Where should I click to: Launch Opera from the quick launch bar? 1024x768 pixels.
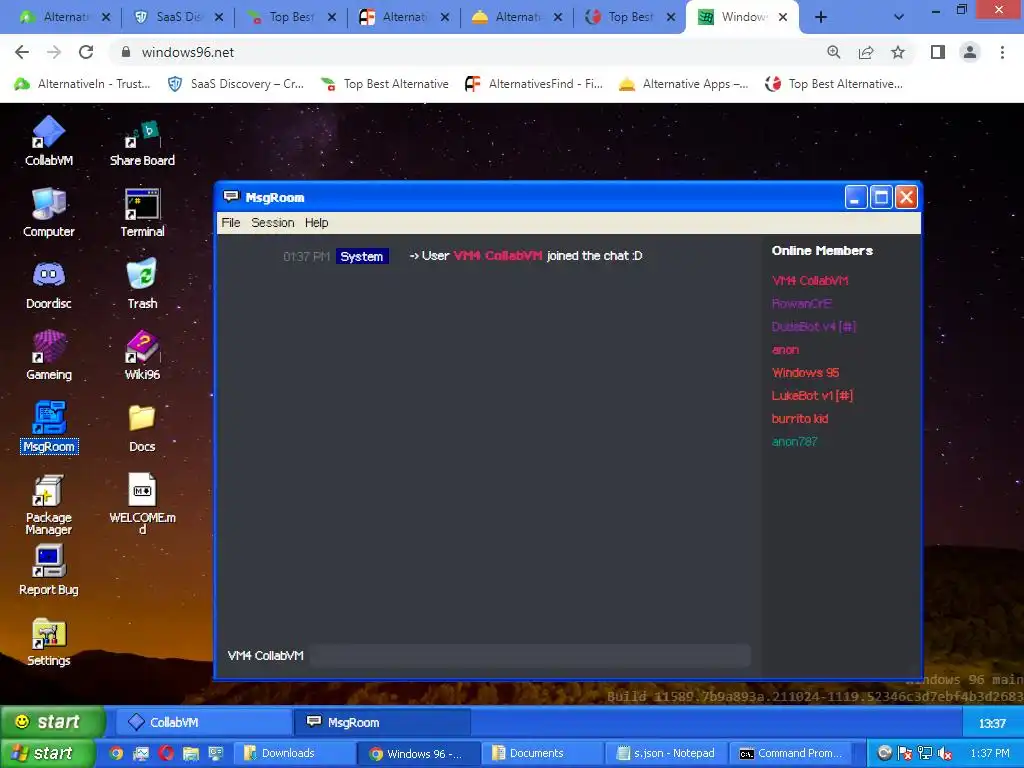[x=166, y=753]
